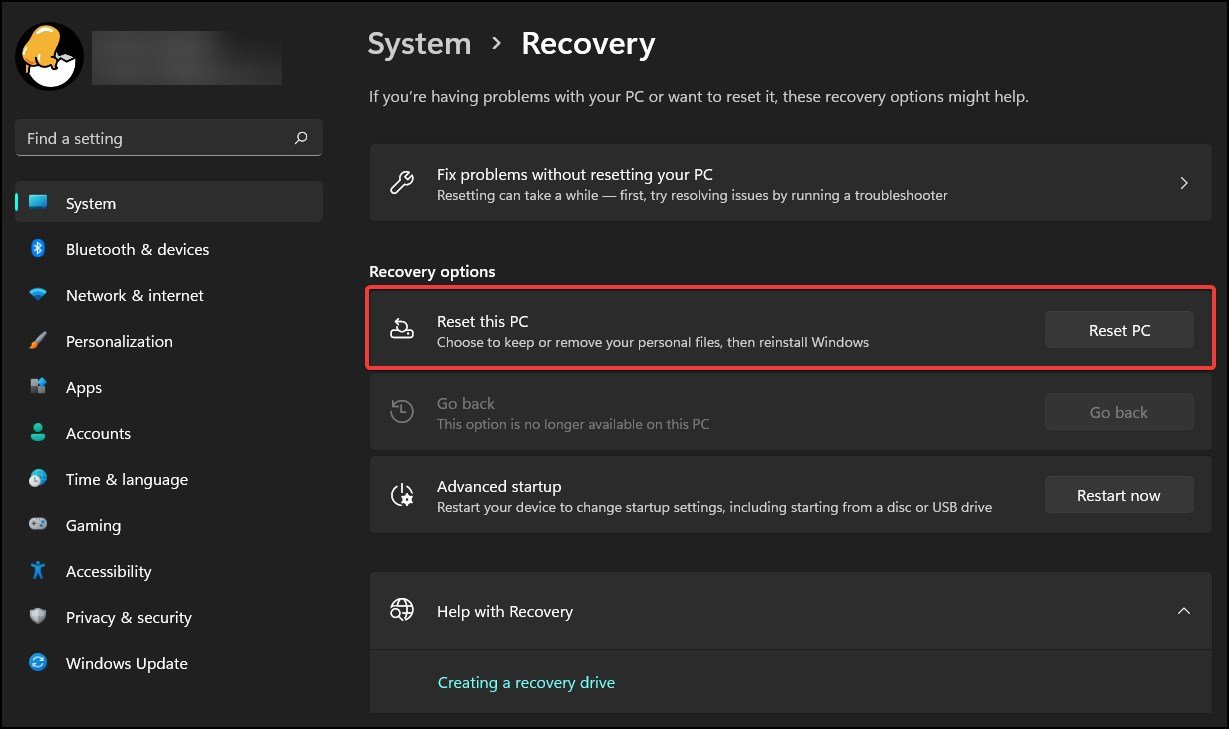
Task: Click the blurred user account name
Action: (187, 57)
